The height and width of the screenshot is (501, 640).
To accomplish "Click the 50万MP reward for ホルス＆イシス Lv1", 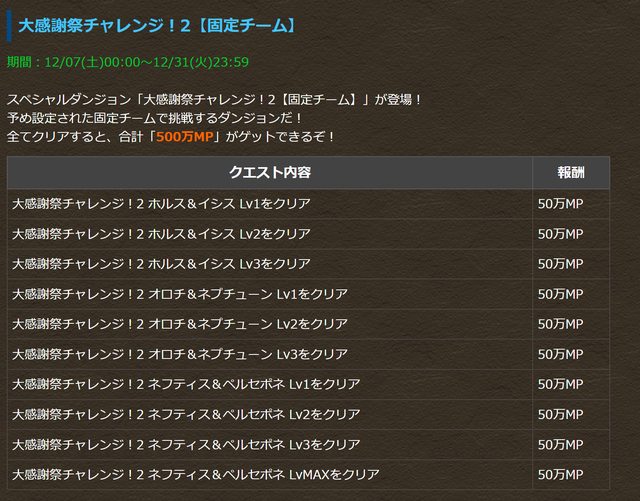I will (560, 204).
